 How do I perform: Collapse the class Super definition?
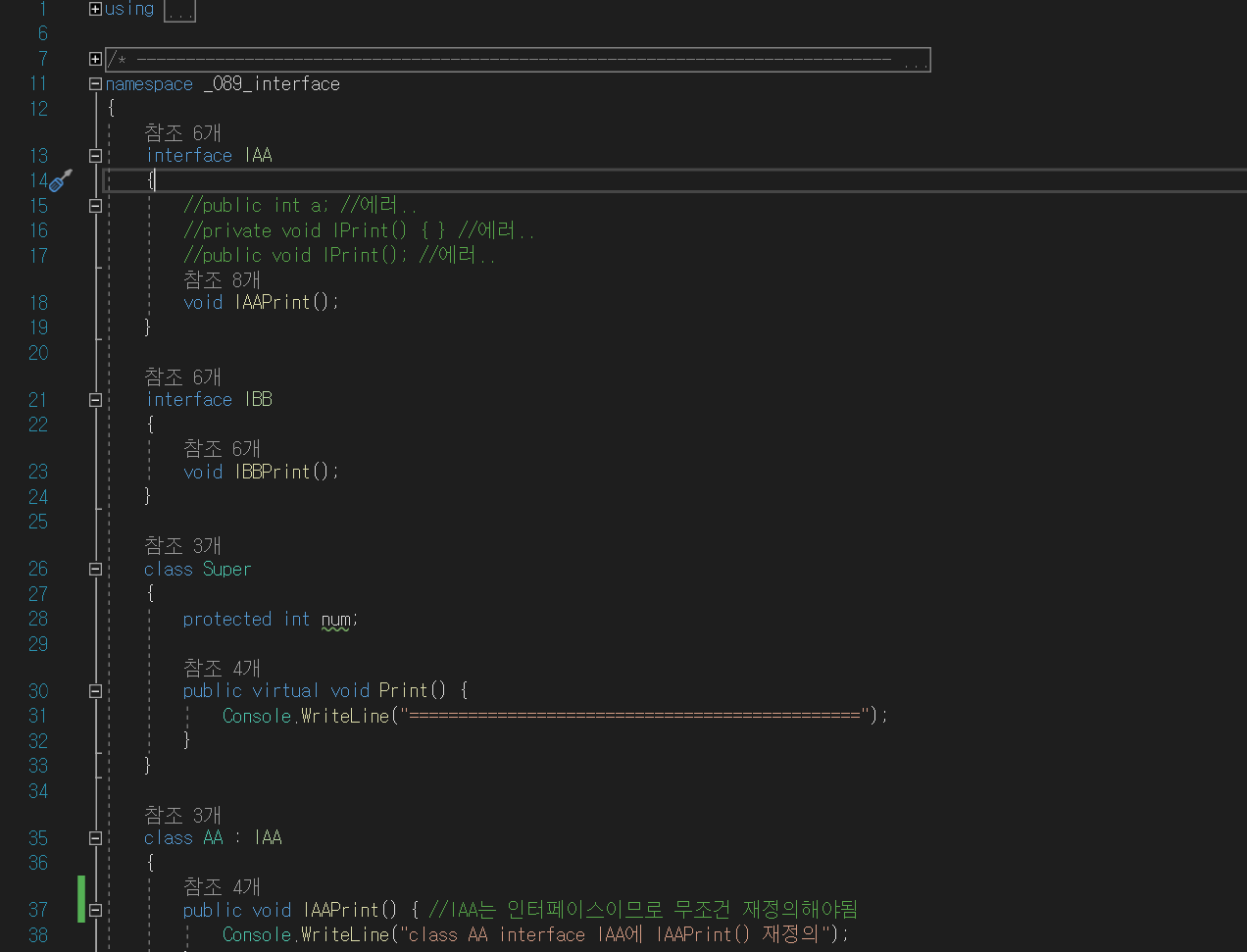point(95,570)
